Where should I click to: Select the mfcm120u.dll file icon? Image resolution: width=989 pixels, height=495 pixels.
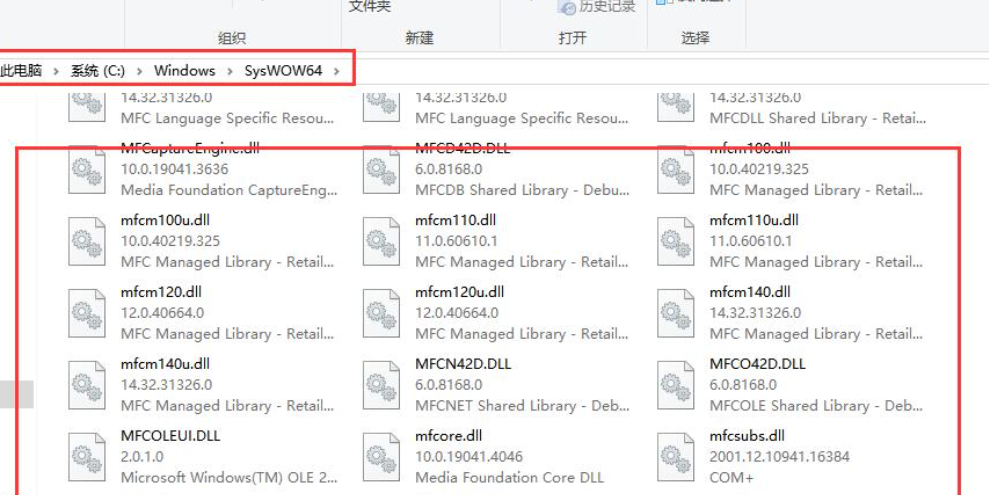point(381,313)
